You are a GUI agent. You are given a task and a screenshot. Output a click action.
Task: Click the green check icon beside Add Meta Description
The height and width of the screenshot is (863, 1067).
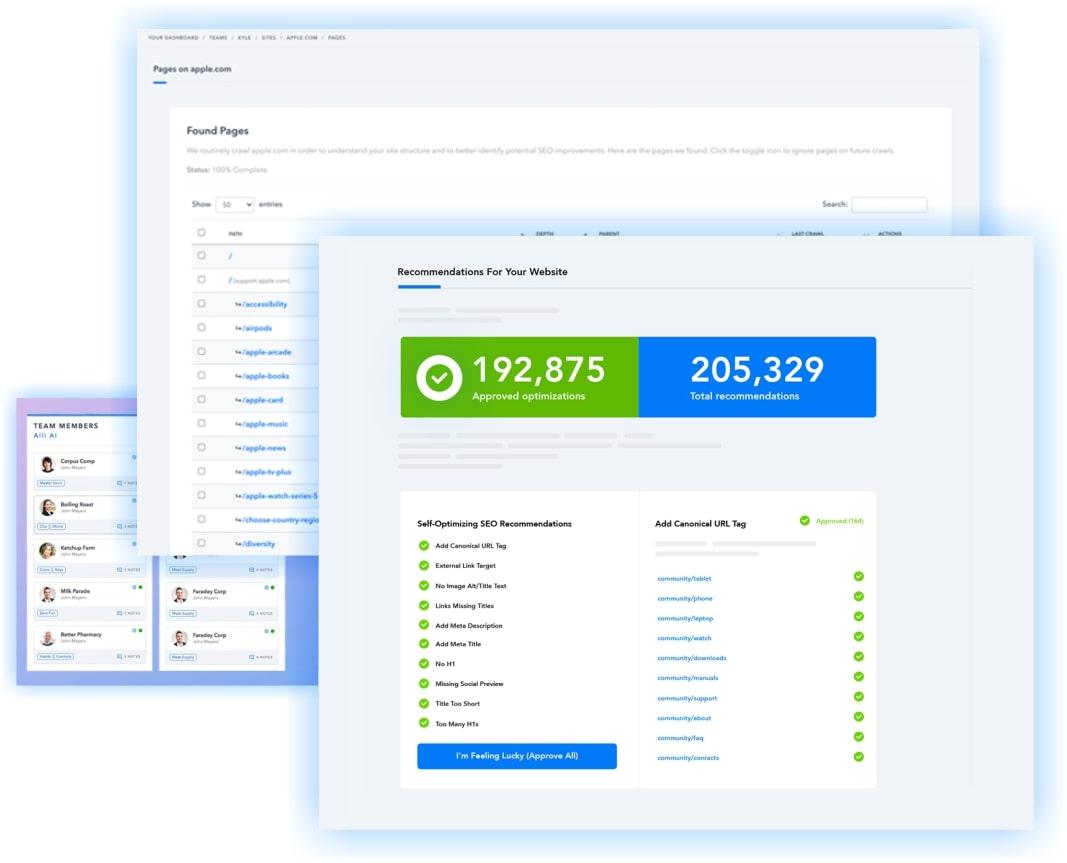tap(424, 625)
